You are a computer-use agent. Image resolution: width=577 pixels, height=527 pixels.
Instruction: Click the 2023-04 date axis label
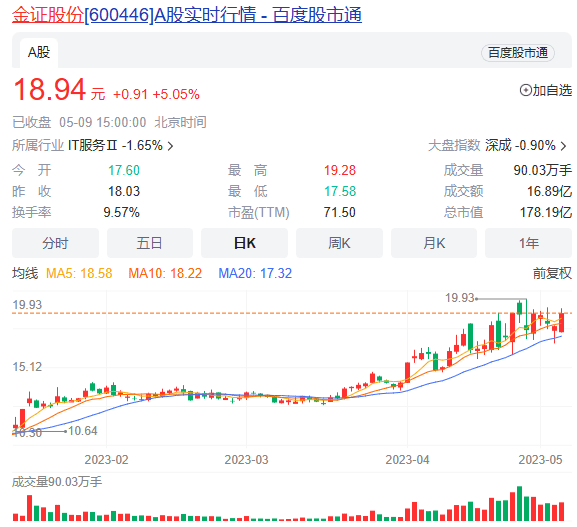click(407, 460)
